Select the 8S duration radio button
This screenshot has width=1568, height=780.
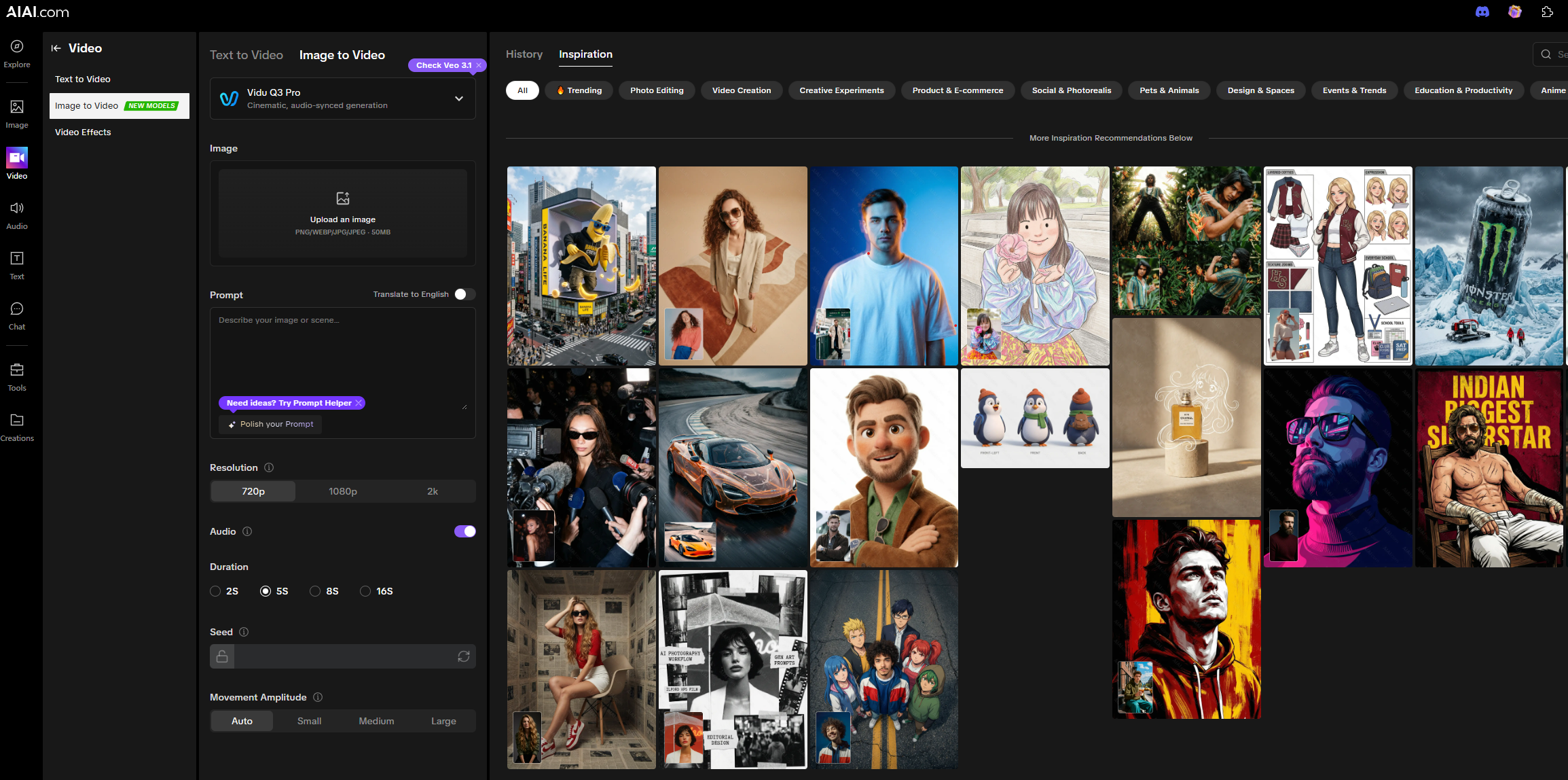315,591
